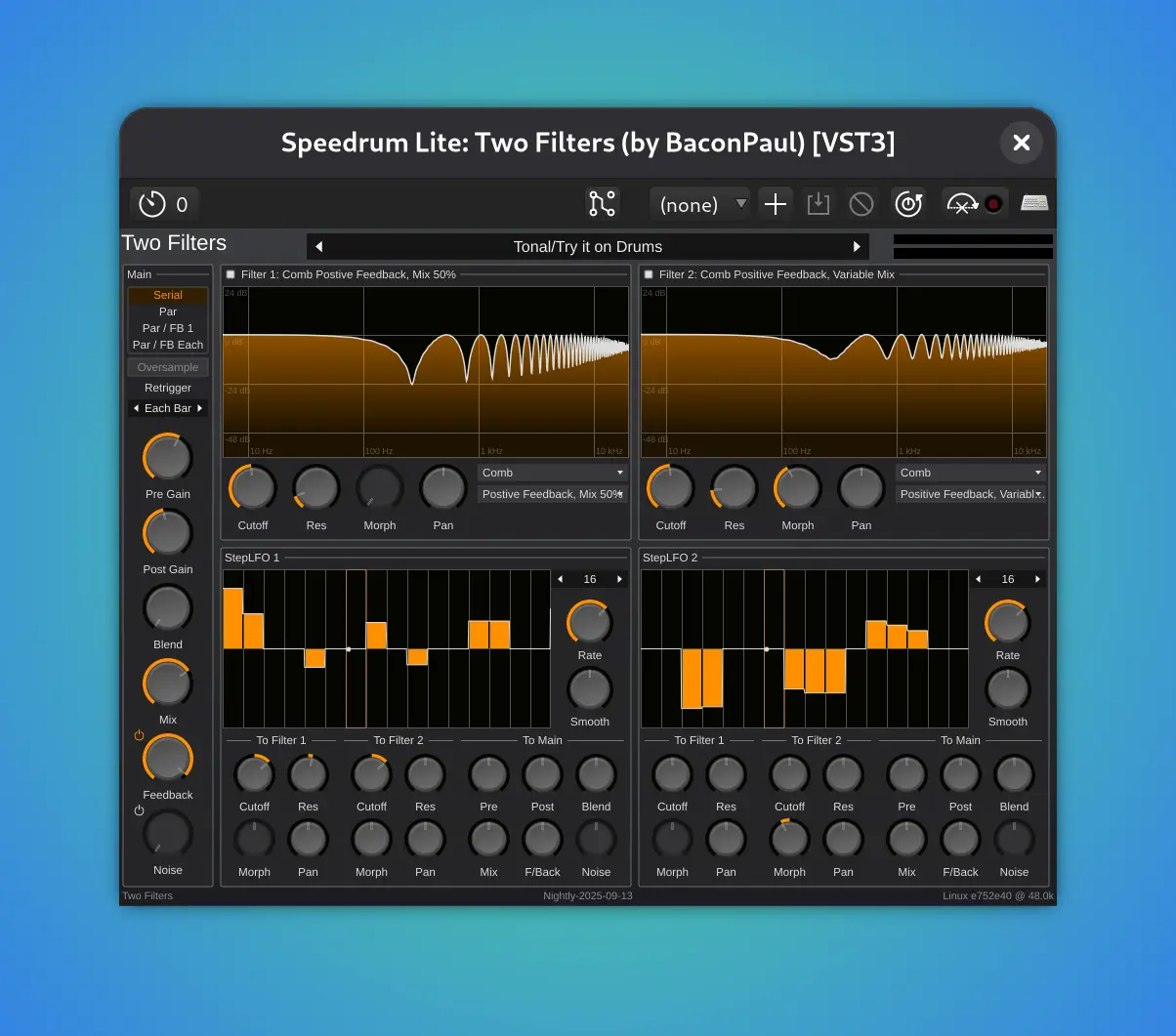Click the plus icon to add preset

point(776,204)
